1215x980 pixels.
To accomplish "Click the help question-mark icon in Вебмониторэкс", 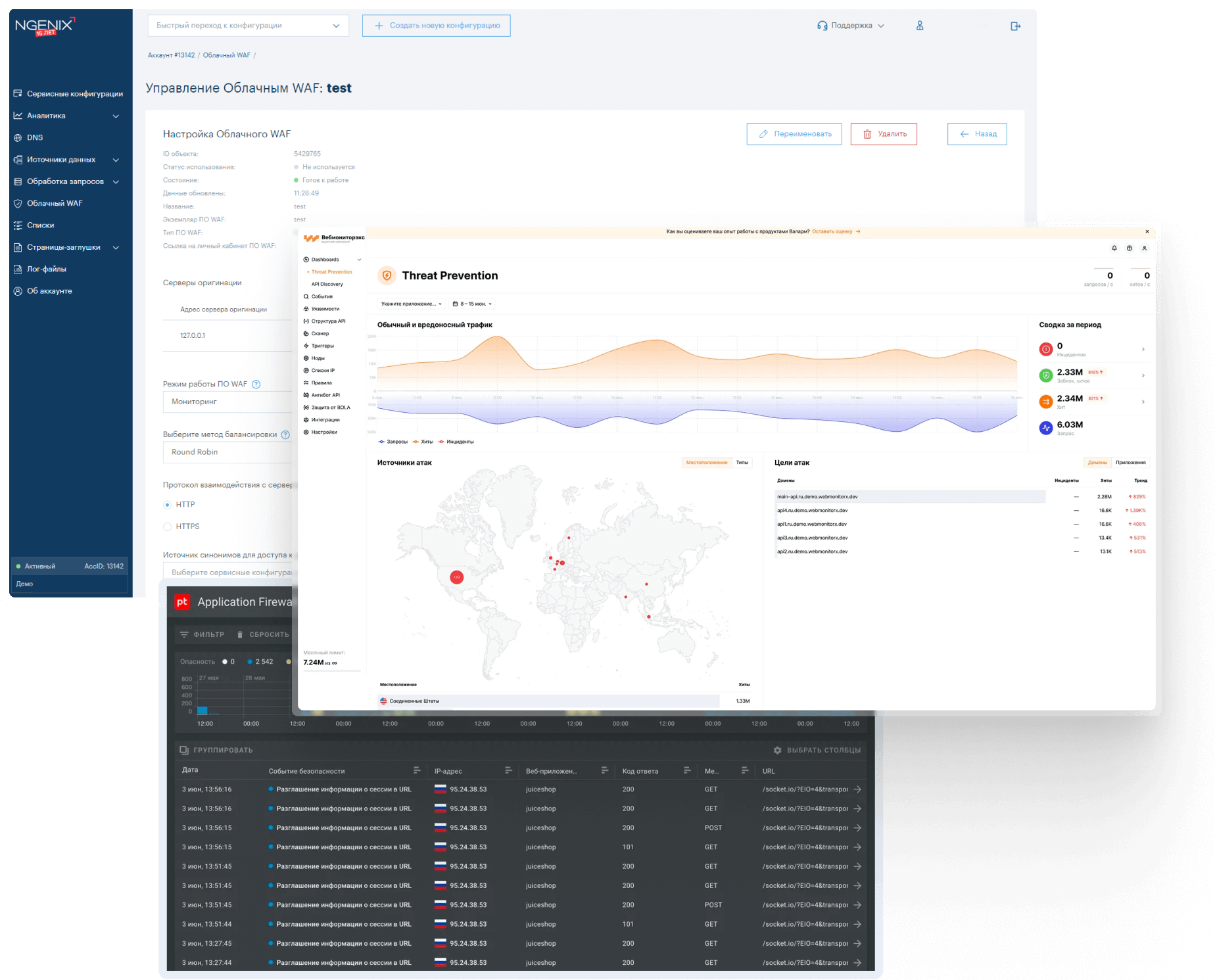I will click(1130, 248).
